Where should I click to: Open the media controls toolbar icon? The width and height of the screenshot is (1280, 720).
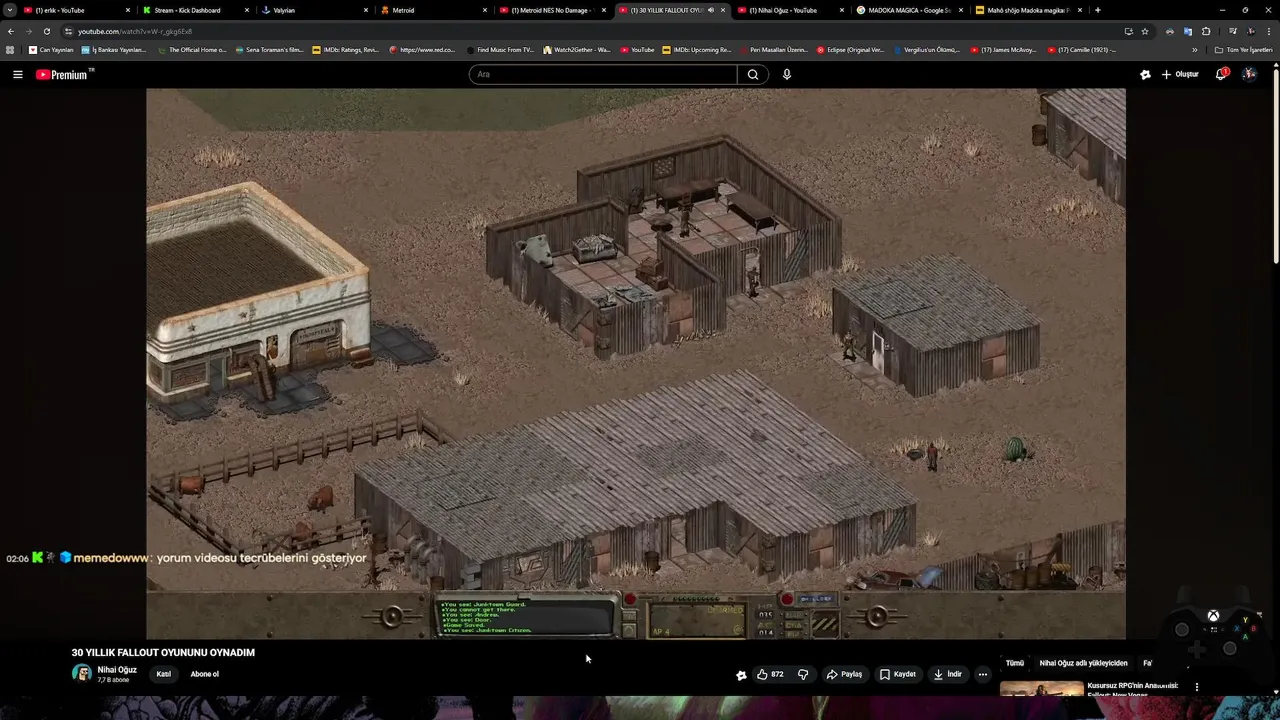point(1232,31)
